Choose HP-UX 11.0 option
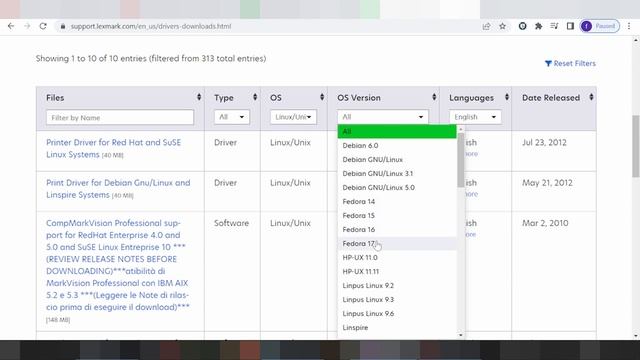Viewport: 640px width, 360px height. coord(397,258)
